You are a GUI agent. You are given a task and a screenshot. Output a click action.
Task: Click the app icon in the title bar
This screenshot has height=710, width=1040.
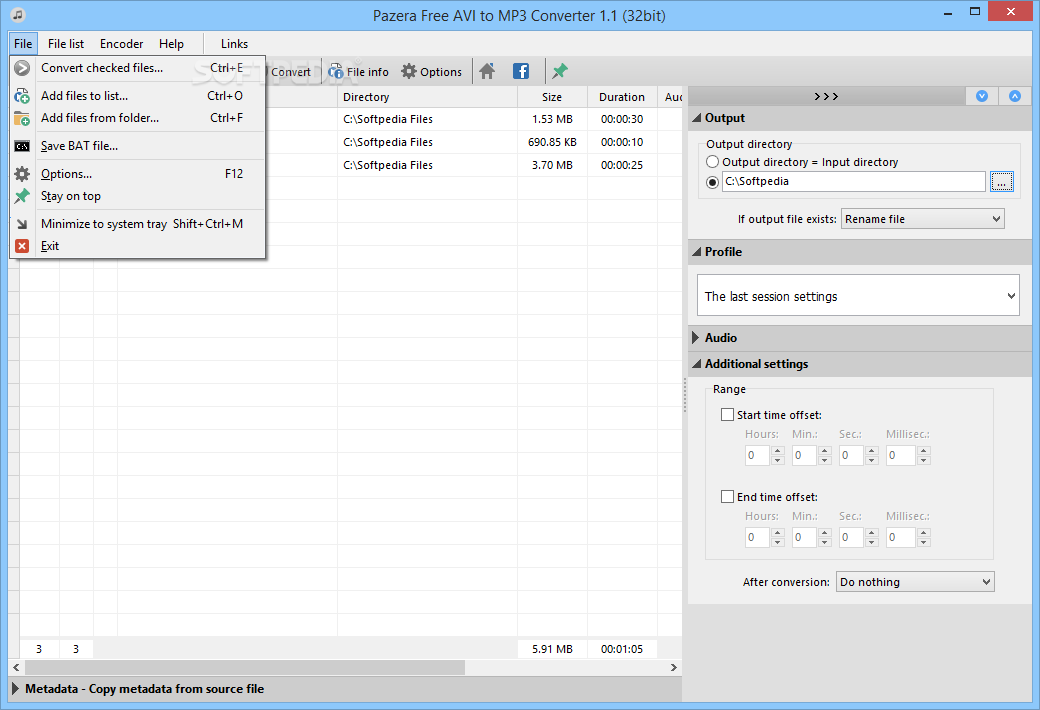pyautogui.click(x=18, y=14)
